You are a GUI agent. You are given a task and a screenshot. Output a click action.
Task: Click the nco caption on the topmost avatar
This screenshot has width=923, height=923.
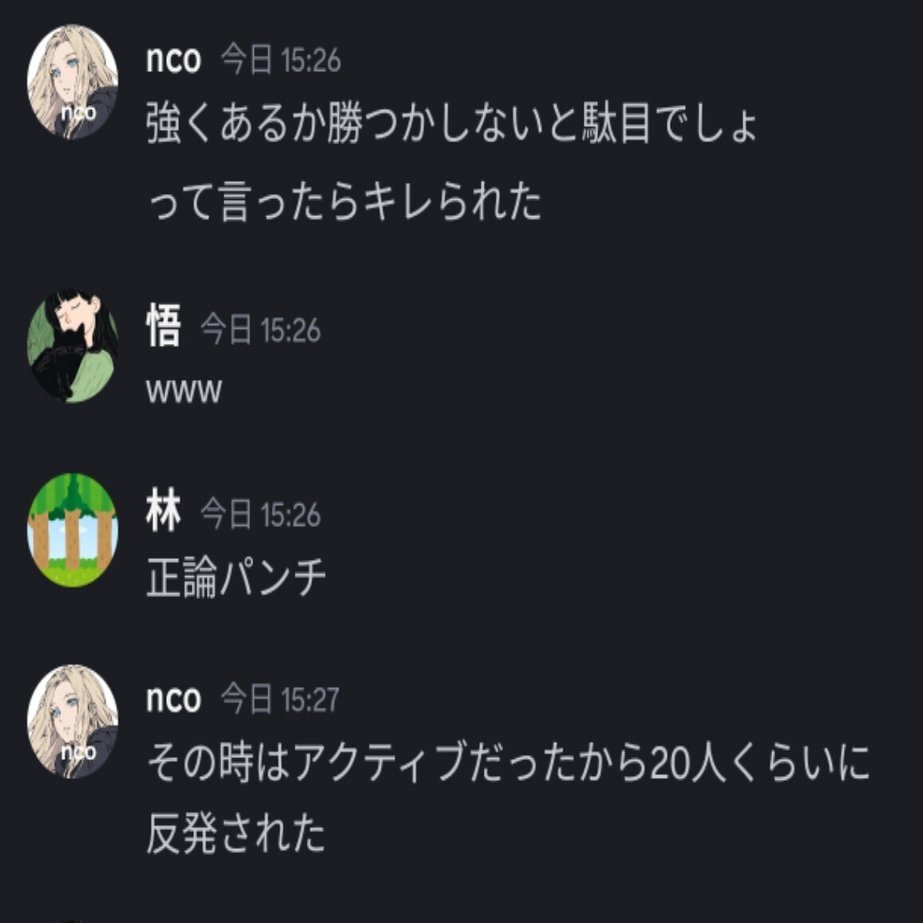78,112
